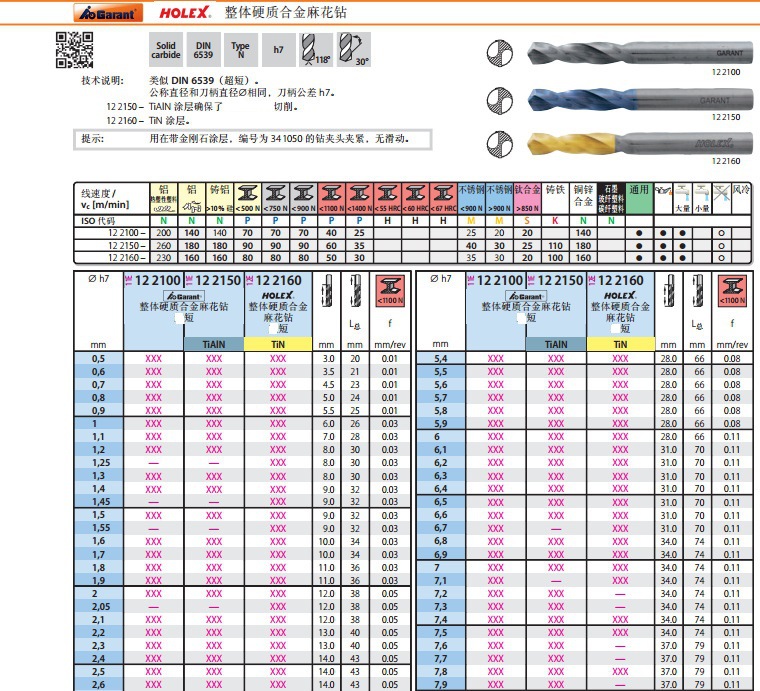760x691 pixels.
Task: Click the red <55 HRC hardened steel icon
Action: (387, 198)
